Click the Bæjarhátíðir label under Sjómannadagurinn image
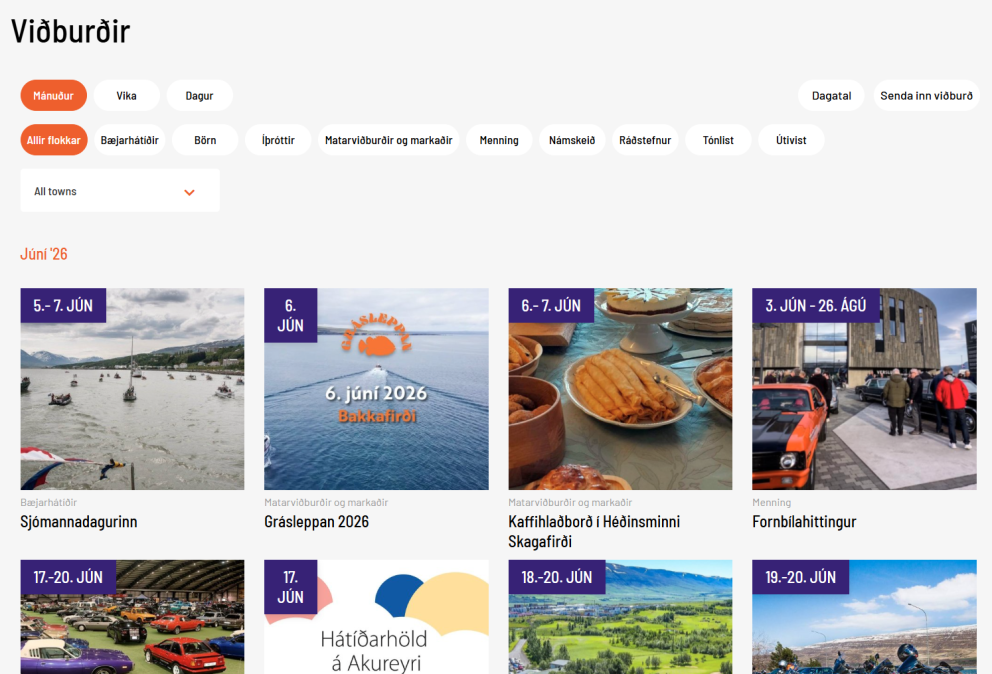 (x=49, y=502)
